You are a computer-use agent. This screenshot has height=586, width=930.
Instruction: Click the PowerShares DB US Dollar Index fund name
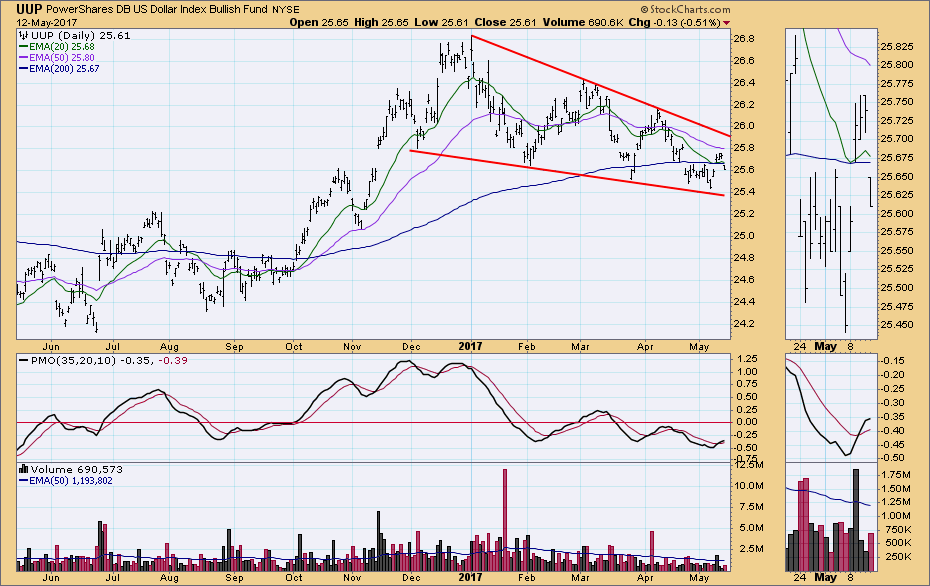pos(157,9)
